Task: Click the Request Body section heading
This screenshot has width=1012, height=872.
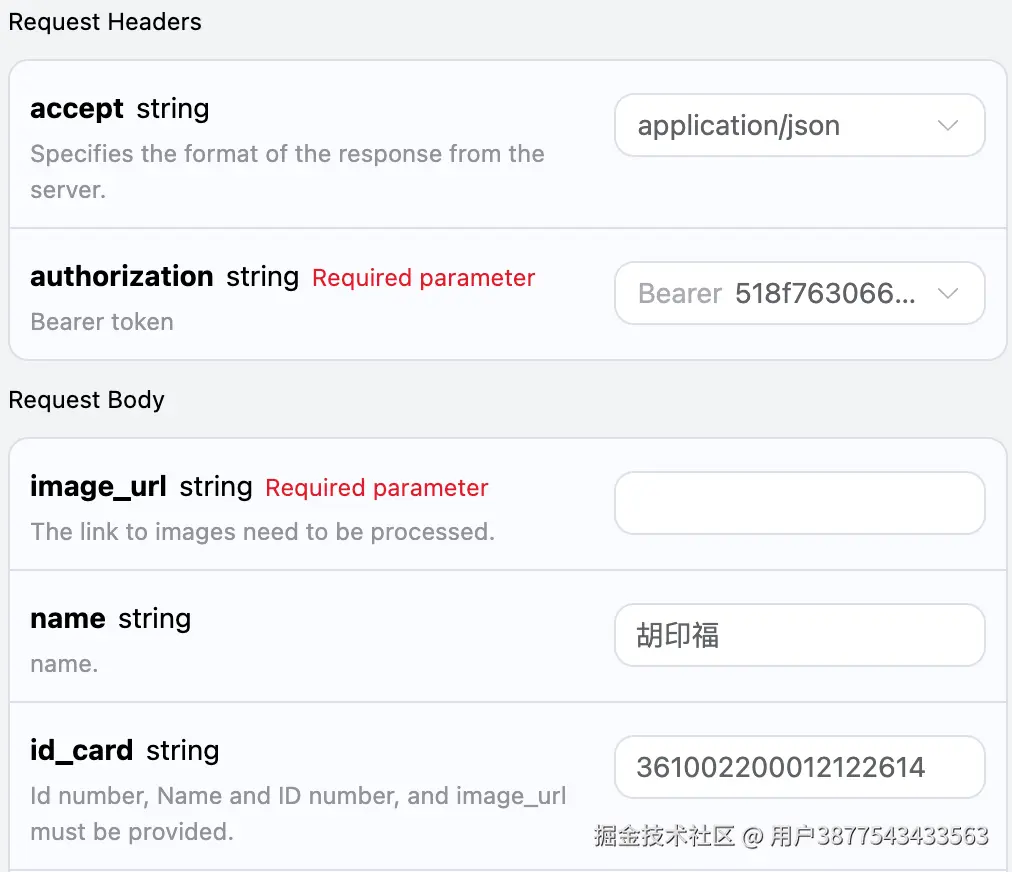Action: (87, 400)
